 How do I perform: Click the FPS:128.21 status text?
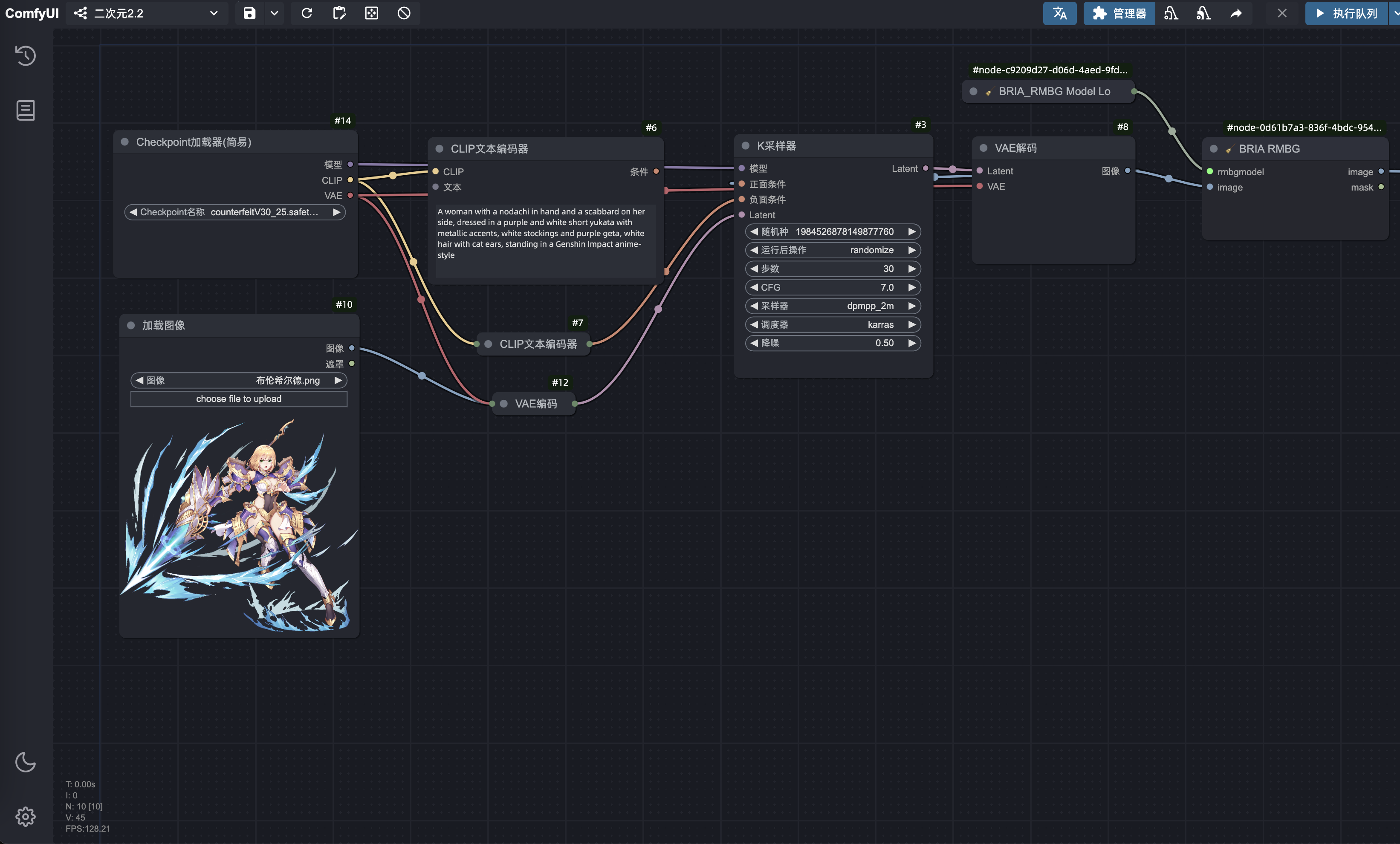pyautogui.click(x=87, y=829)
